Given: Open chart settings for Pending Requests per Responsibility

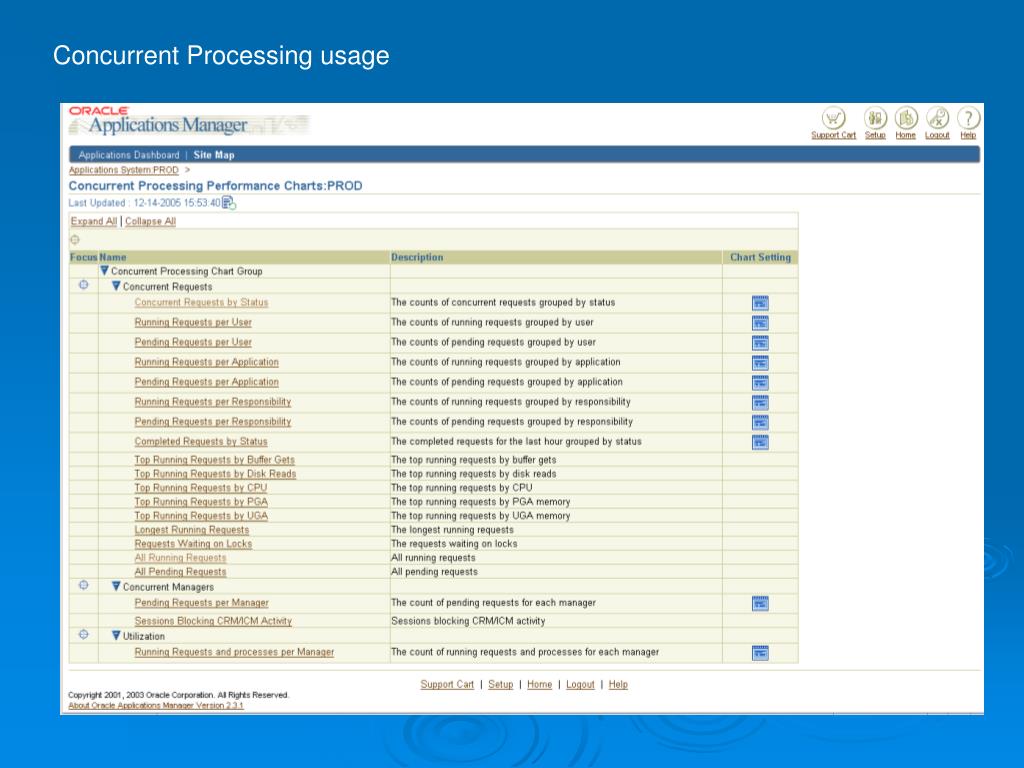Looking at the screenshot, I should click(x=760, y=423).
